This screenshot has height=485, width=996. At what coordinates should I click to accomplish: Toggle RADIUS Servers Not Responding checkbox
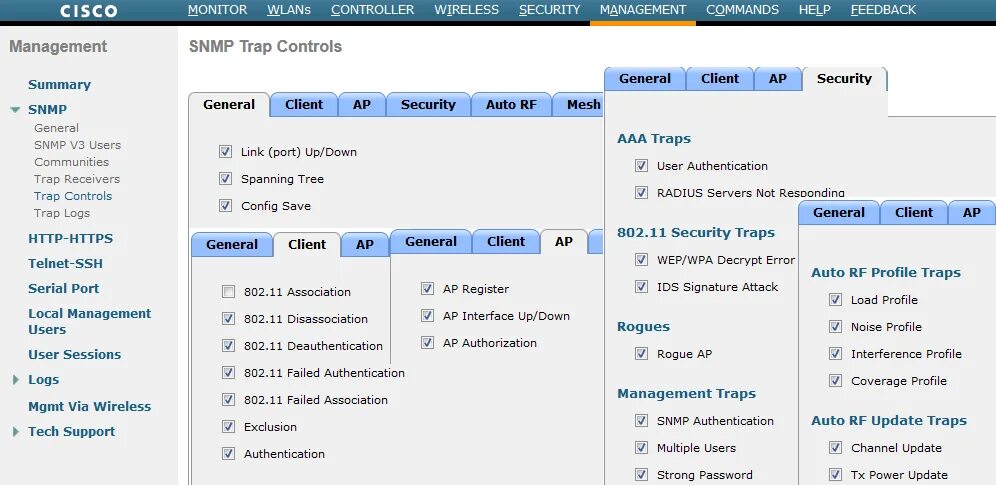[641, 192]
